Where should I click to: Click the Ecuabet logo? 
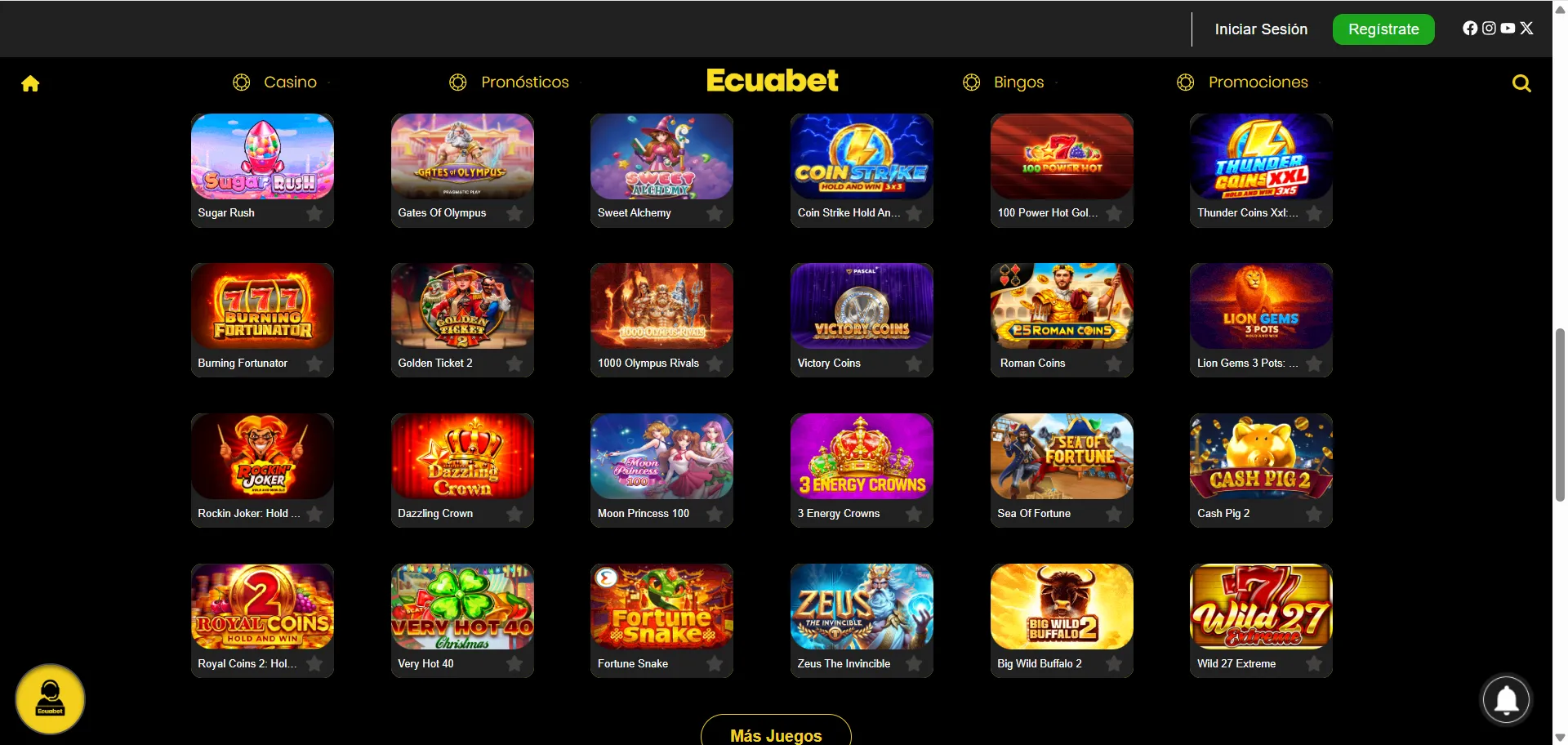tap(772, 81)
